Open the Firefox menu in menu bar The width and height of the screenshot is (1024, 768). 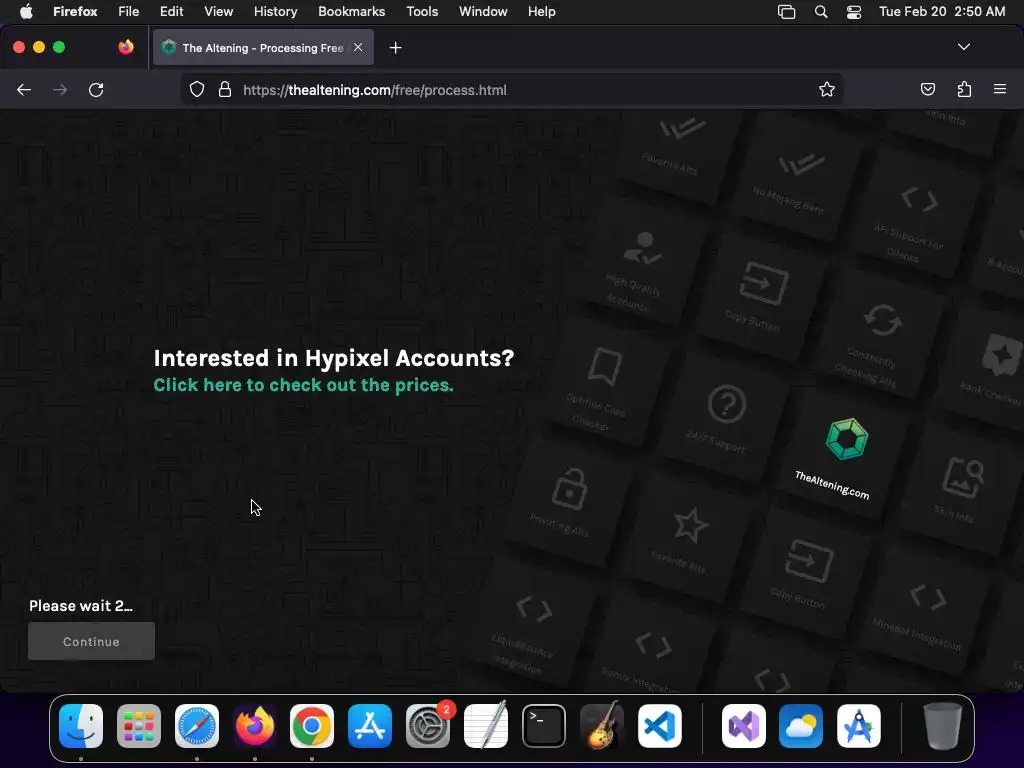75,11
